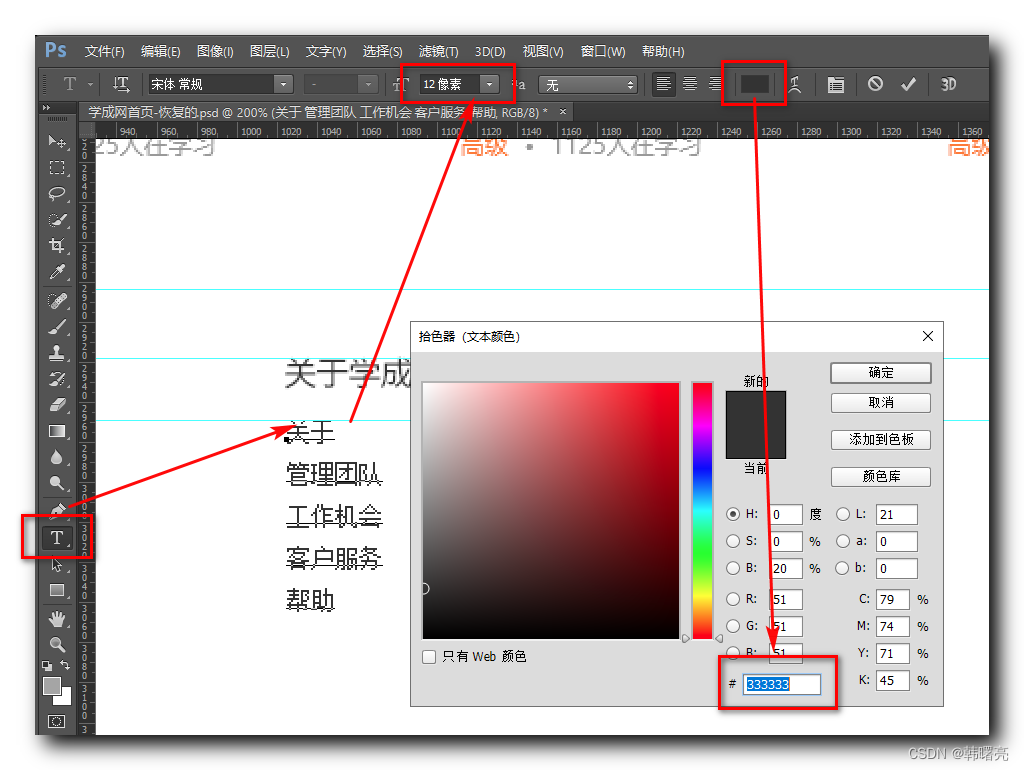Click the 颜色库 button
1024x770 pixels.
pos(880,477)
